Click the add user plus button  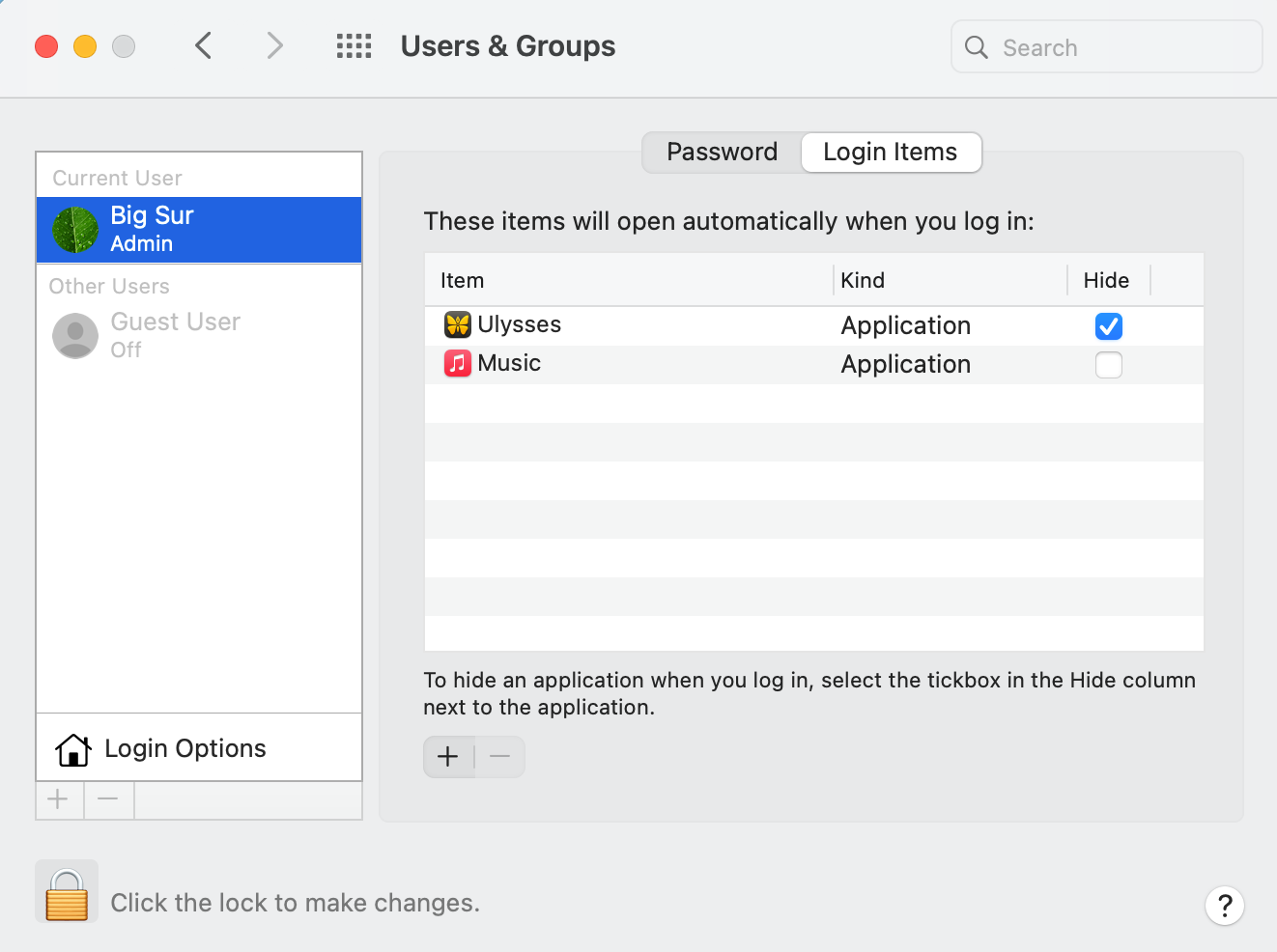coord(58,799)
